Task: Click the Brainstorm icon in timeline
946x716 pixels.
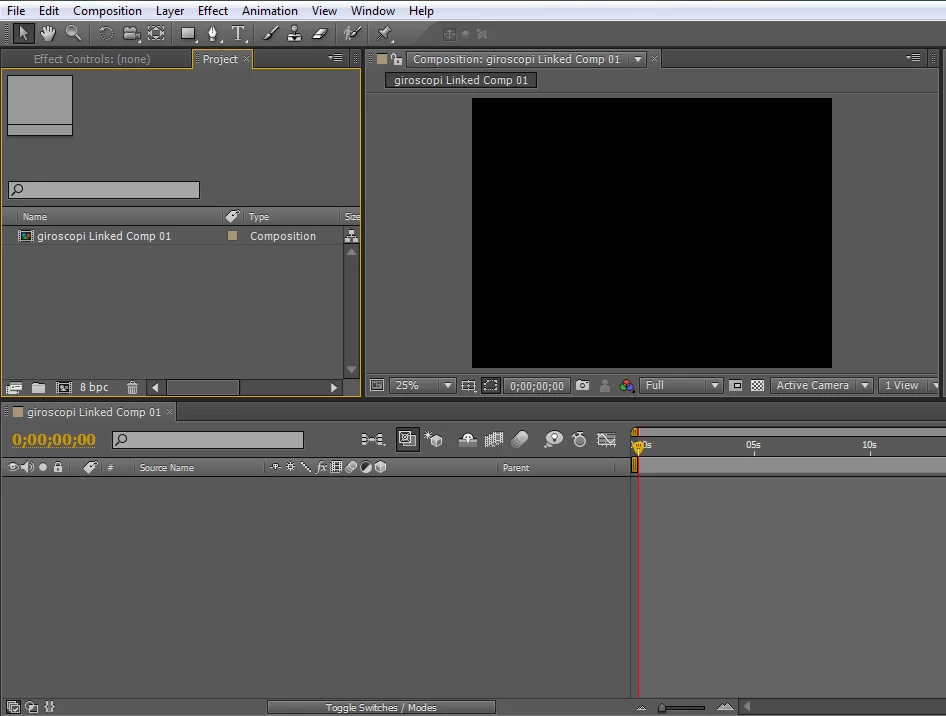Action: point(553,439)
